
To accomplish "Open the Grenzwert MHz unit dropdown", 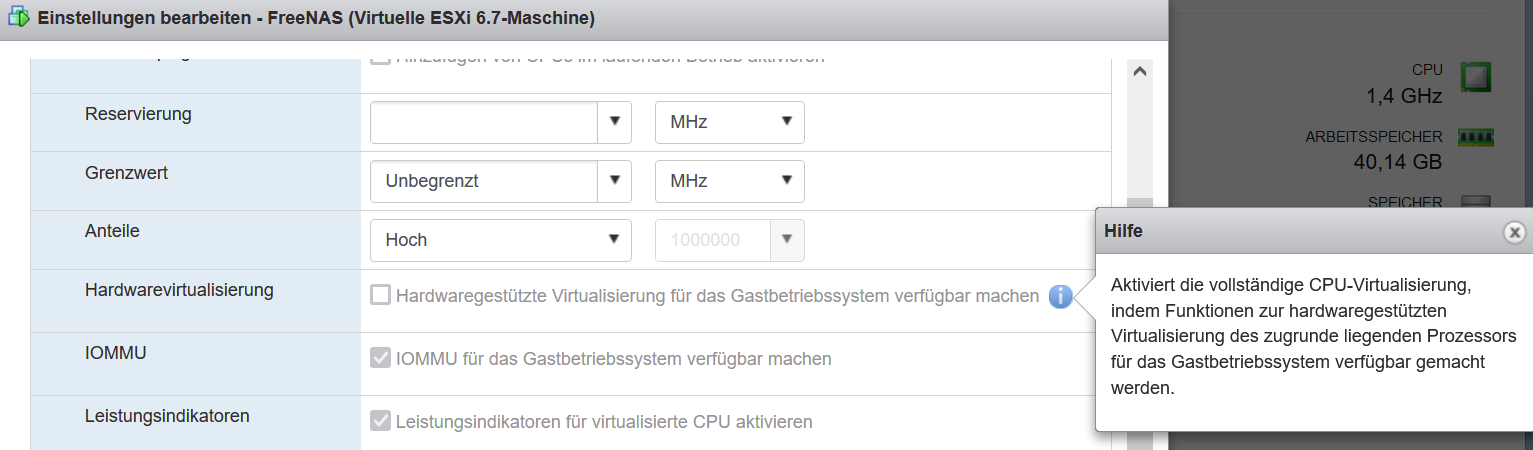I will [x=730, y=181].
